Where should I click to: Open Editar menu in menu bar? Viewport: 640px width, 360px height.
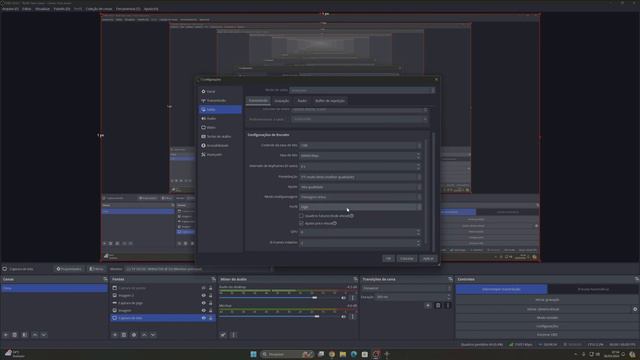[x=27, y=9]
